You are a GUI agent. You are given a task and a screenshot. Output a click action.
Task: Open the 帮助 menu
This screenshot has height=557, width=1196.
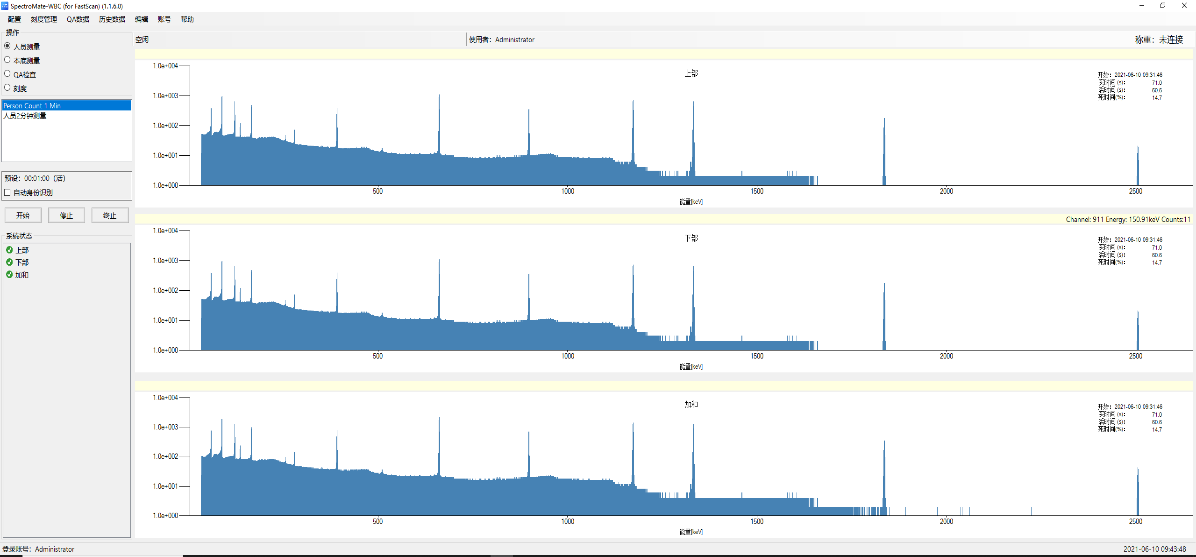click(188, 19)
